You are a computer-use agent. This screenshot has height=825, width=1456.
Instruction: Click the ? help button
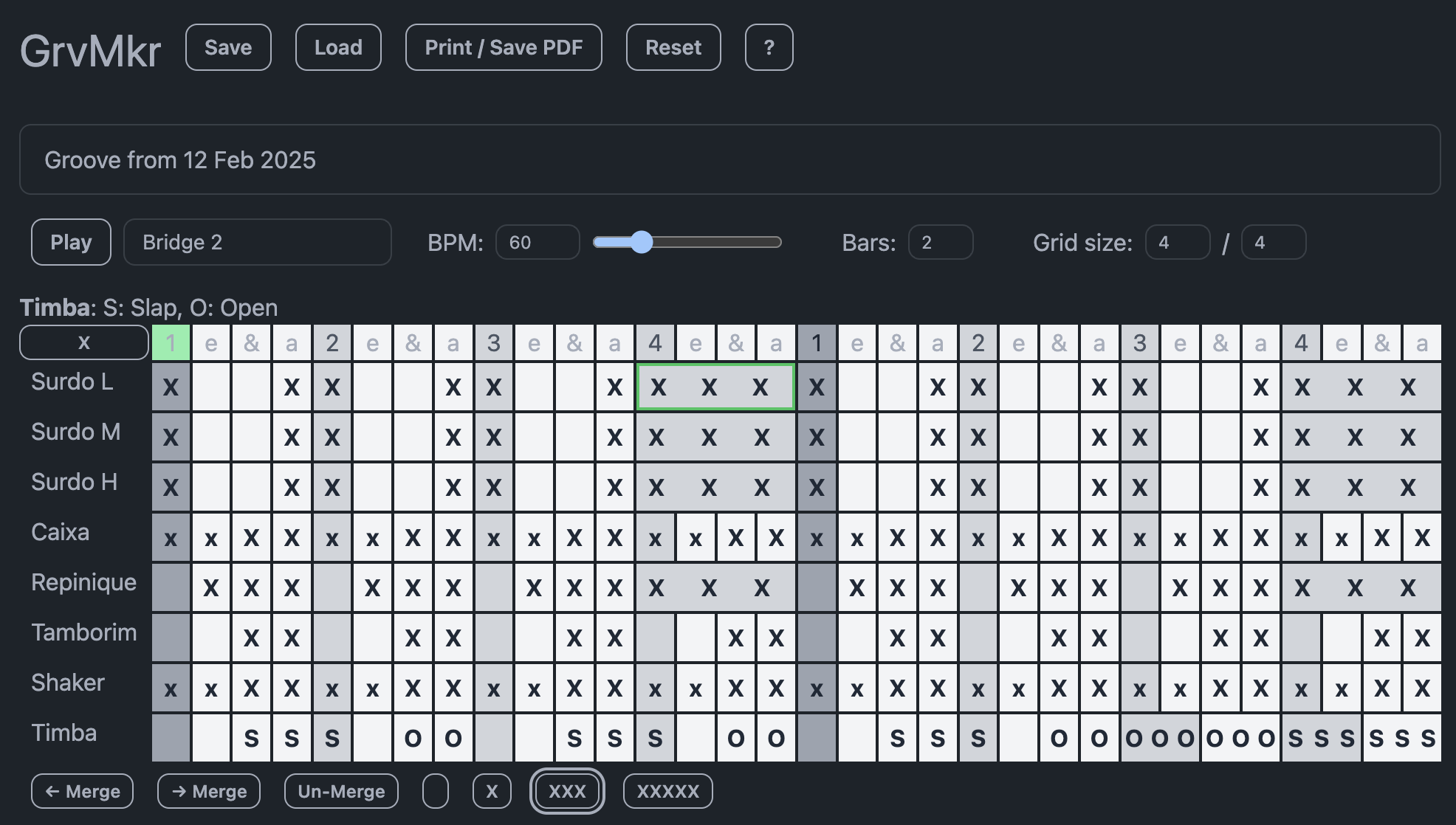(768, 46)
